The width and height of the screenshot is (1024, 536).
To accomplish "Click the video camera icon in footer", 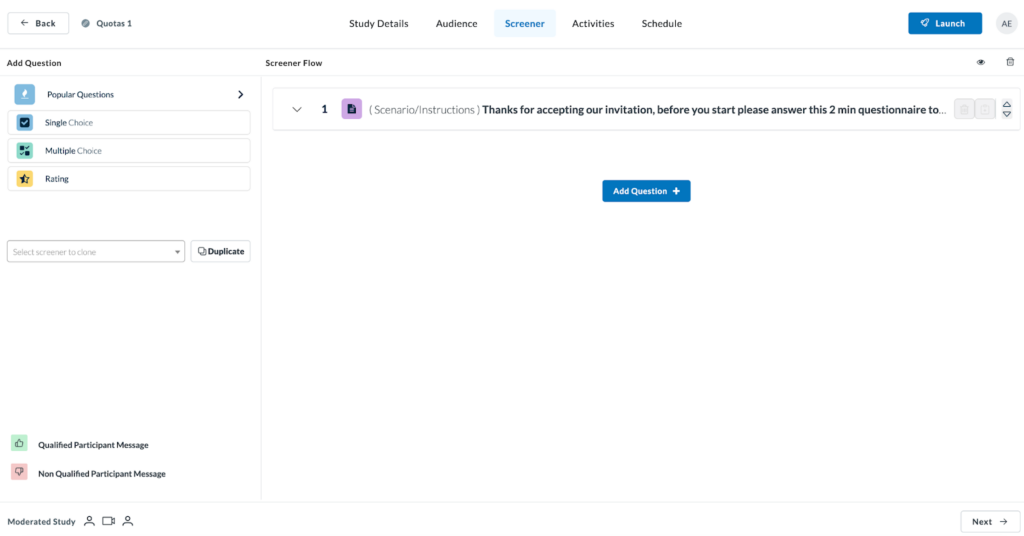I will tap(109, 521).
